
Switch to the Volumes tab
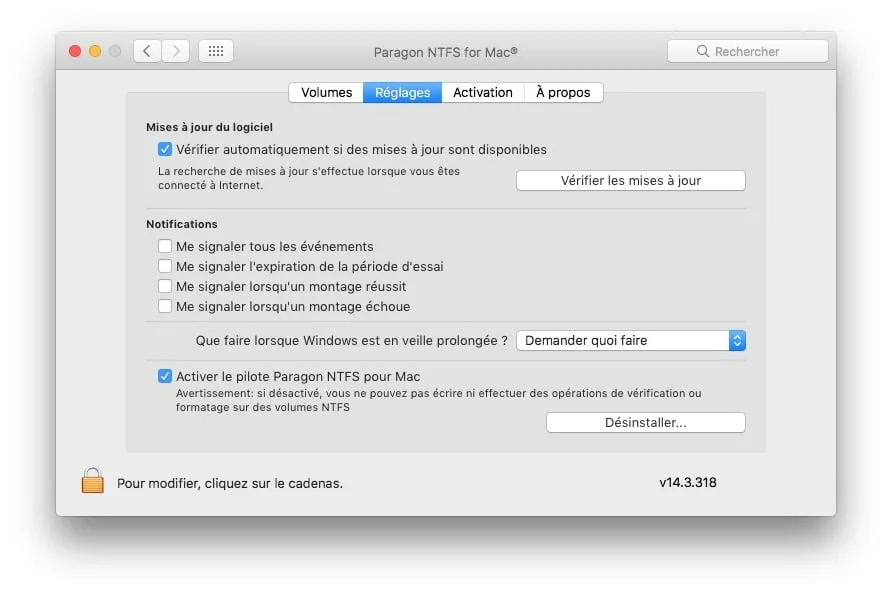click(x=326, y=92)
